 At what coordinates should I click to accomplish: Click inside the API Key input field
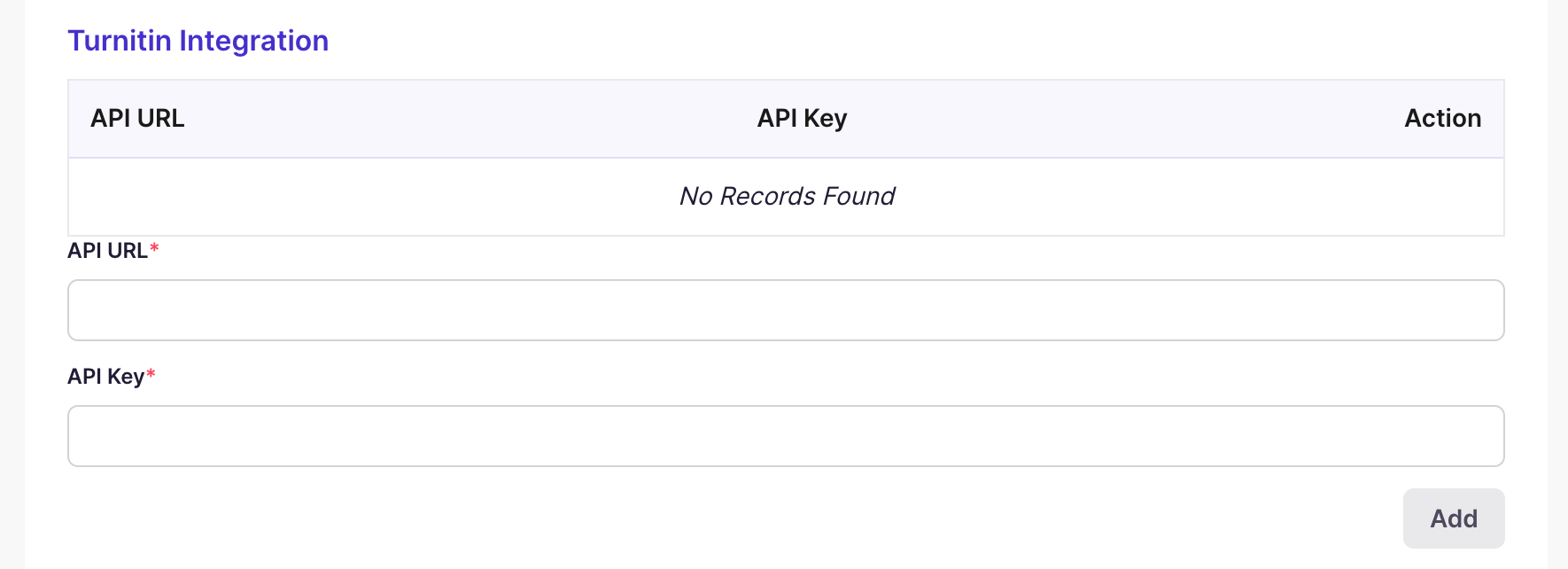(785, 435)
